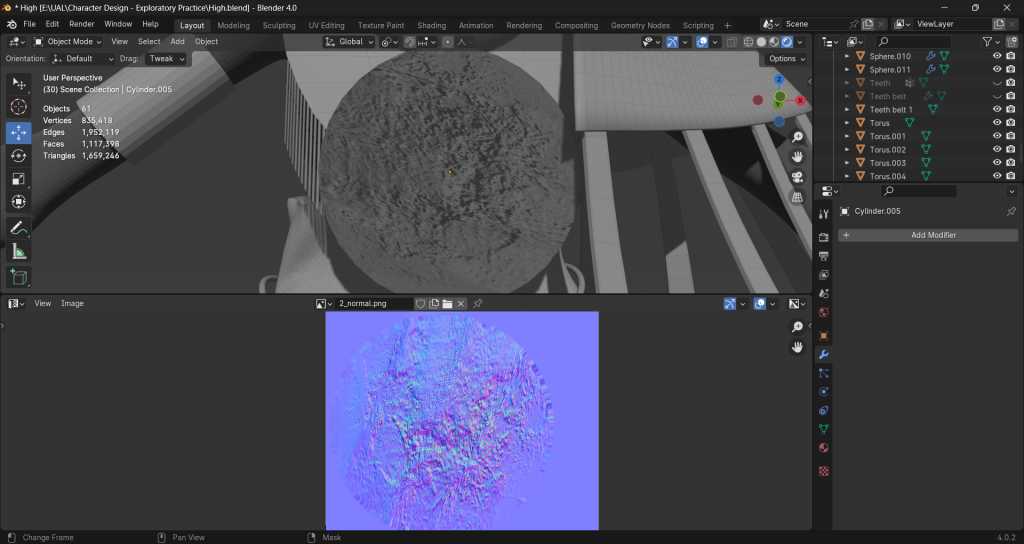Open the viewport Add menu

(178, 42)
